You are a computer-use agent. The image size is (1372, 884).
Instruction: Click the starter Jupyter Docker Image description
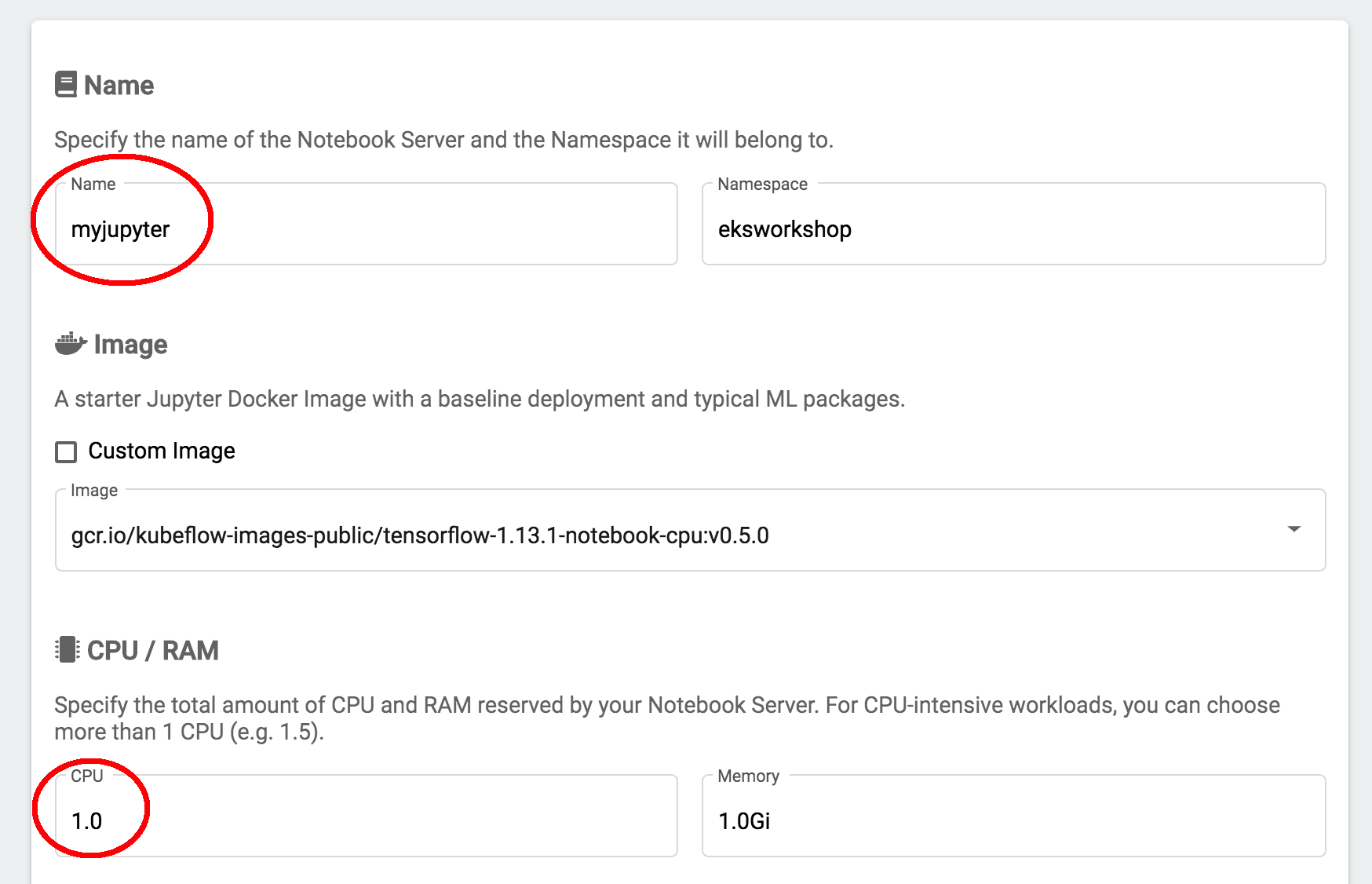click(x=480, y=399)
